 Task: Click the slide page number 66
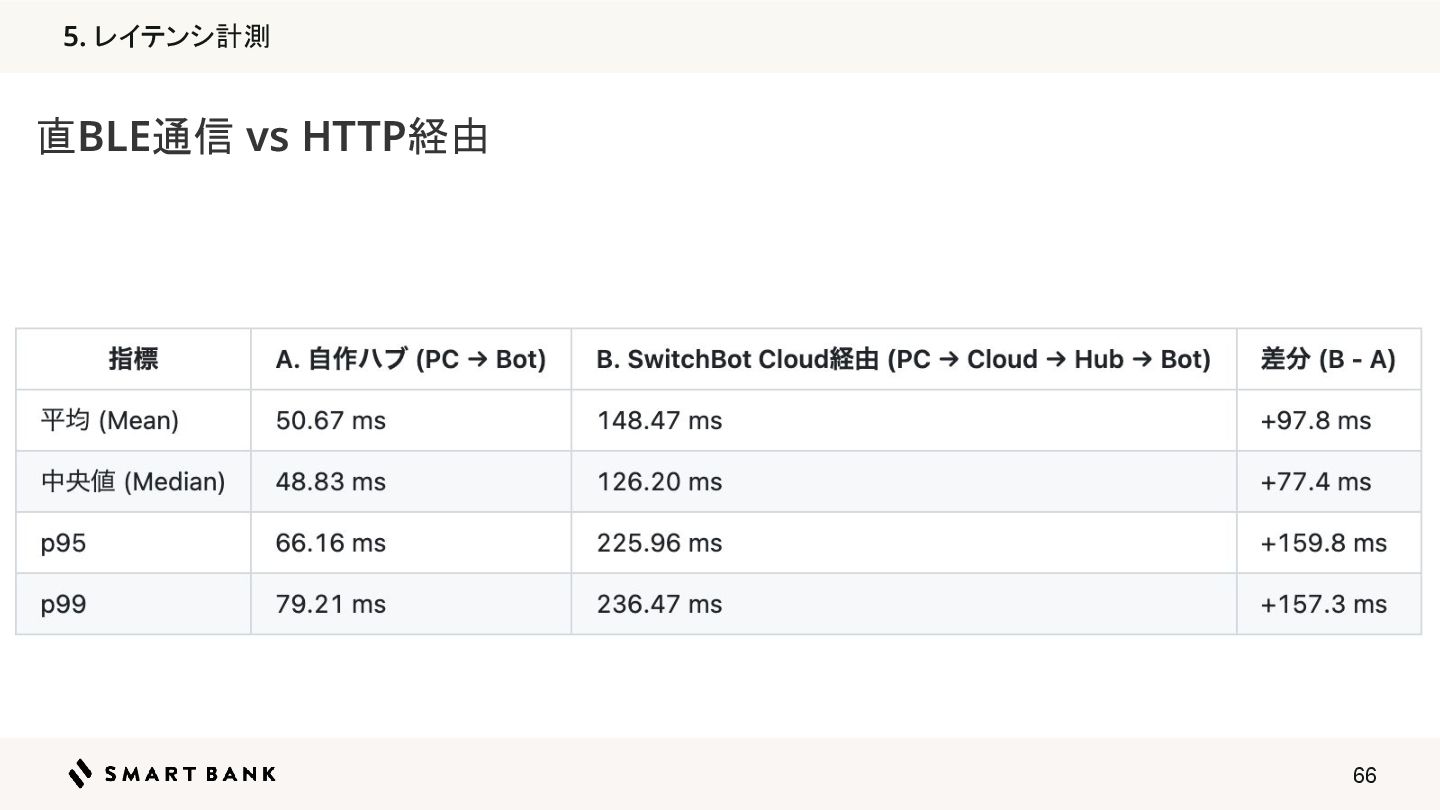tap(1364, 775)
